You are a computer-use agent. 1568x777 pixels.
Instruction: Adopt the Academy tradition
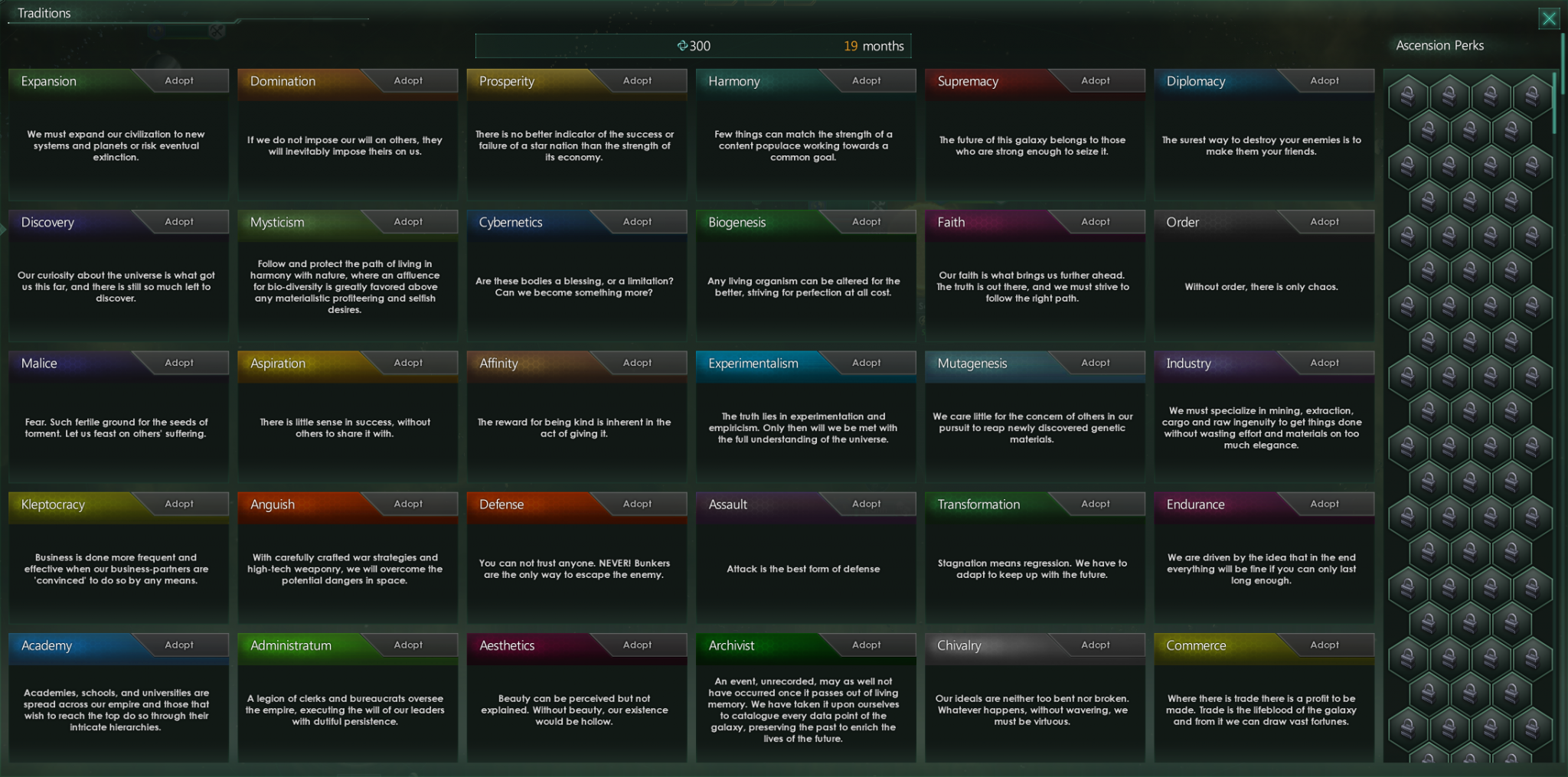(x=181, y=645)
